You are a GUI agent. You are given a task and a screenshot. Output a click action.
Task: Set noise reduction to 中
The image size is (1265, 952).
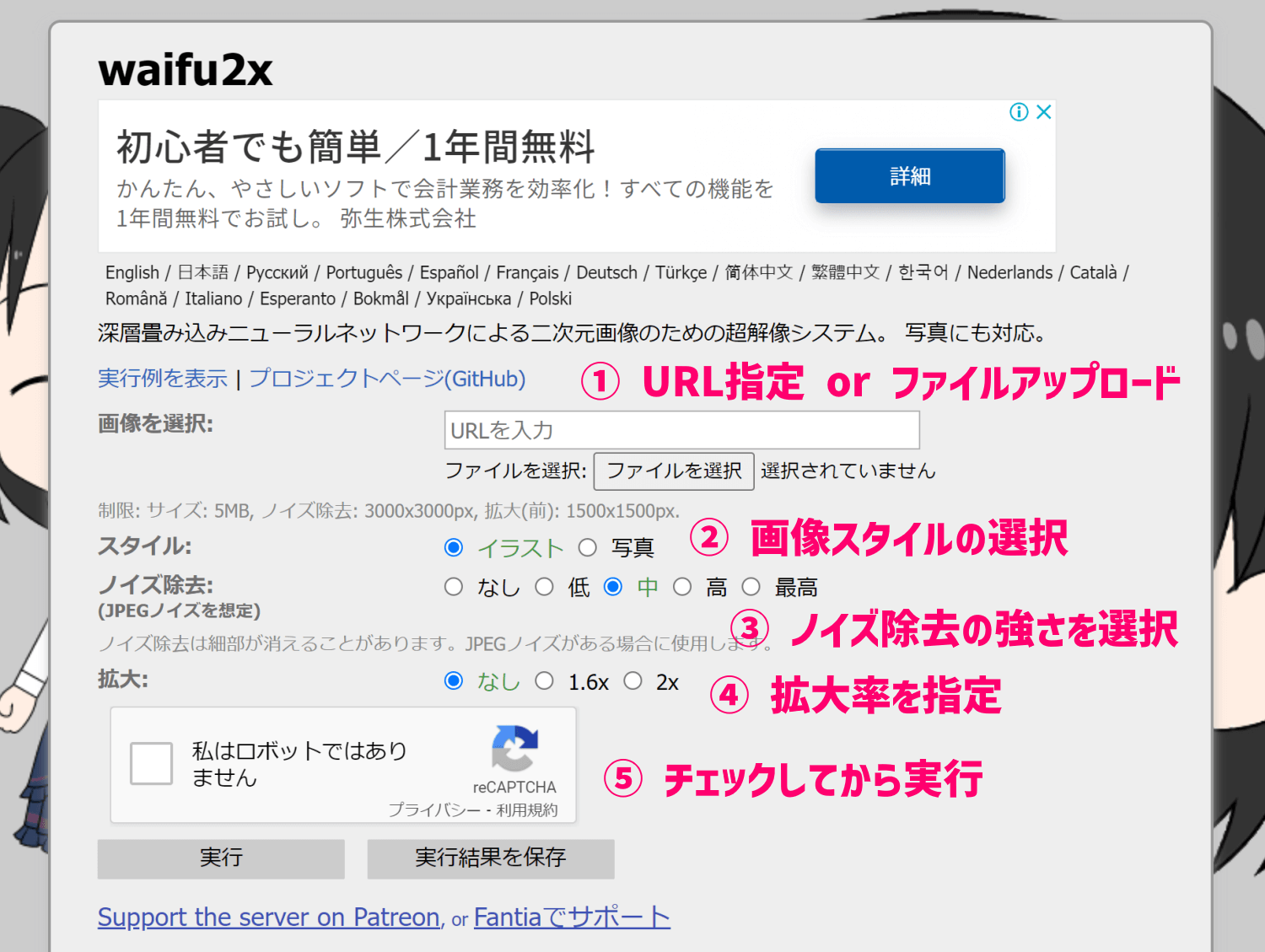[x=613, y=587]
